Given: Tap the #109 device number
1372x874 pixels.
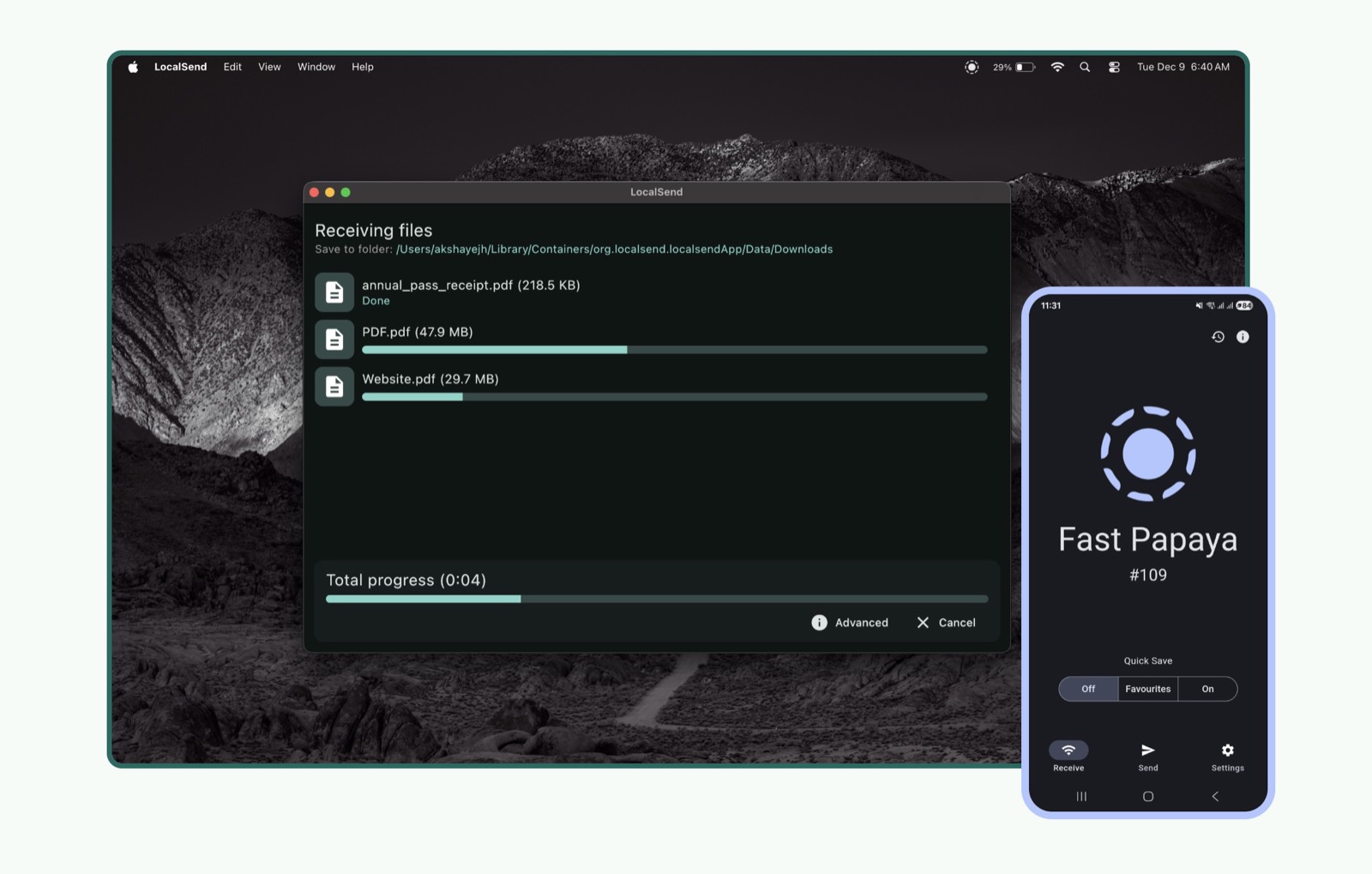Looking at the screenshot, I should pyautogui.click(x=1148, y=576).
